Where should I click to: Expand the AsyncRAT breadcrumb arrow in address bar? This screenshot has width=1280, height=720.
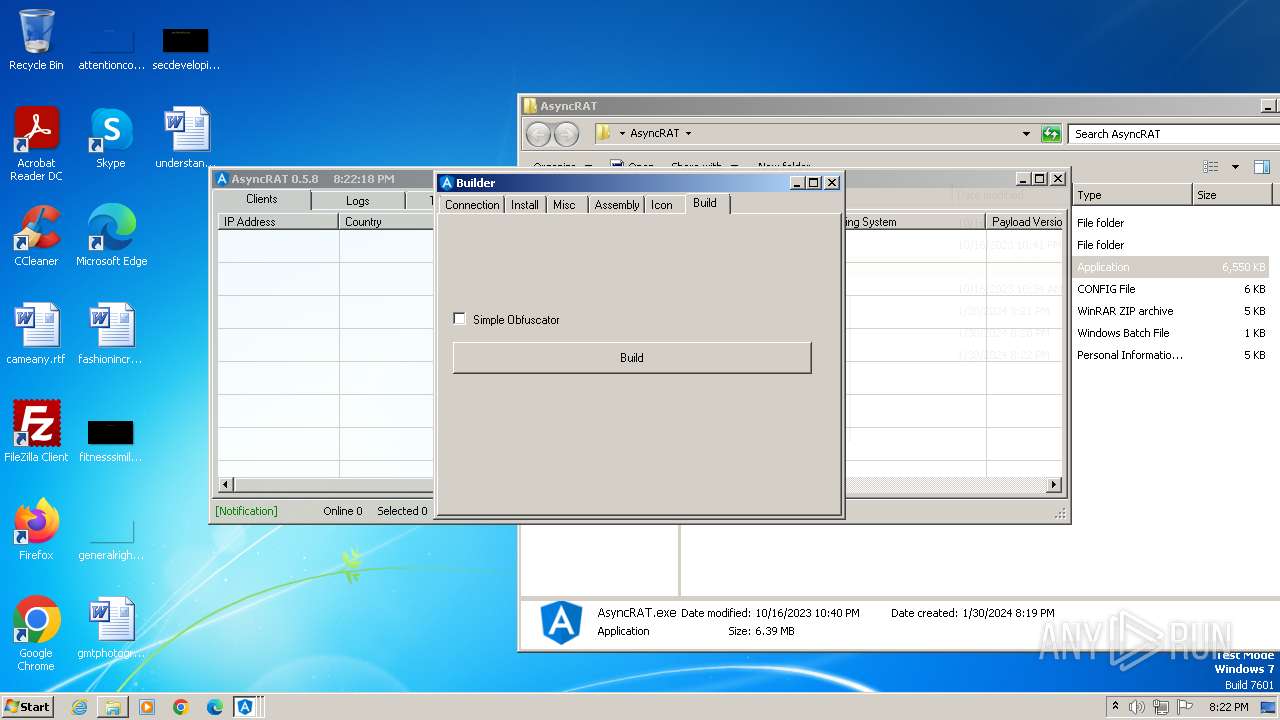pyautogui.click(x=688, y=133)
